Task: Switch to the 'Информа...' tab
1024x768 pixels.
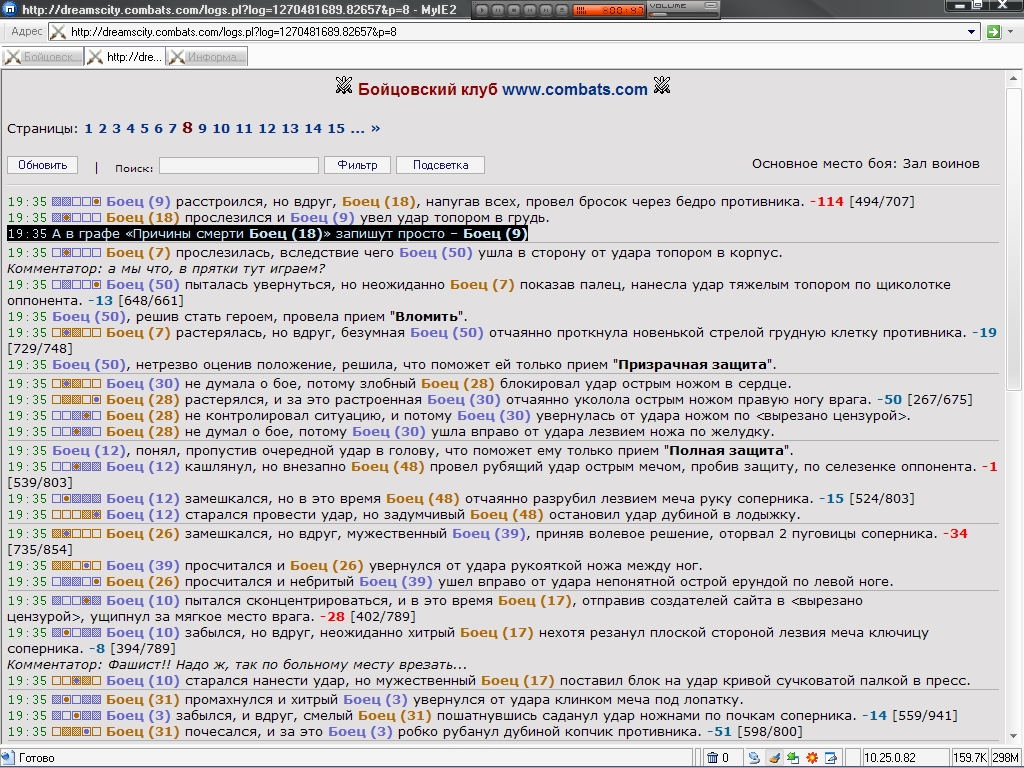Action: point(207,57)
